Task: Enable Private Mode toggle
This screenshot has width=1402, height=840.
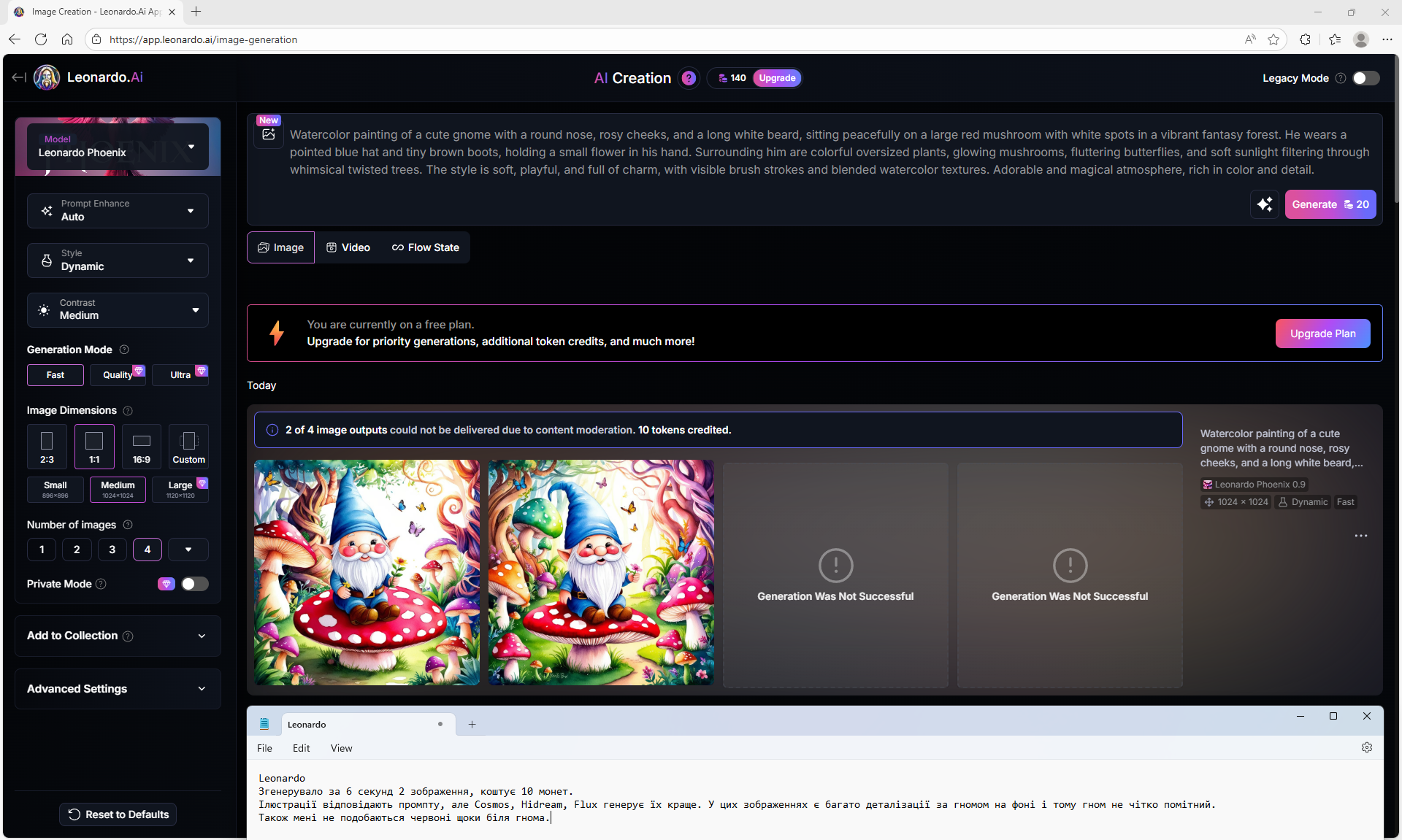Action: pyautogui.click(x=194, y=584)
